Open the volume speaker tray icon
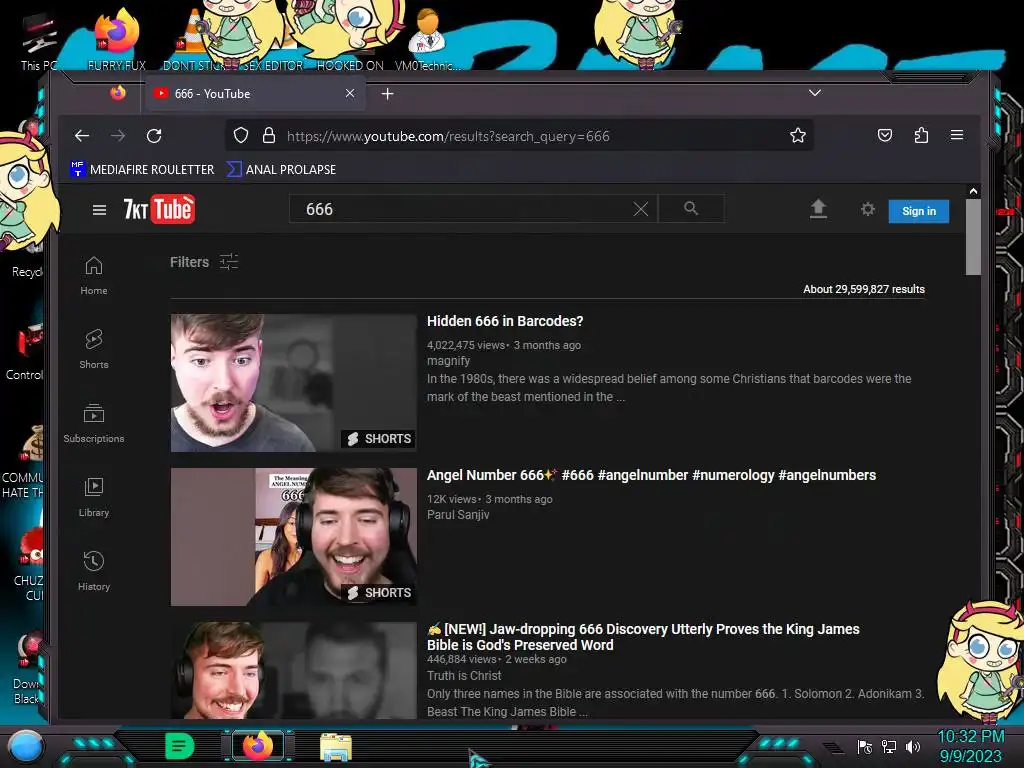The image size is (1024, 768). coord(913,746)
